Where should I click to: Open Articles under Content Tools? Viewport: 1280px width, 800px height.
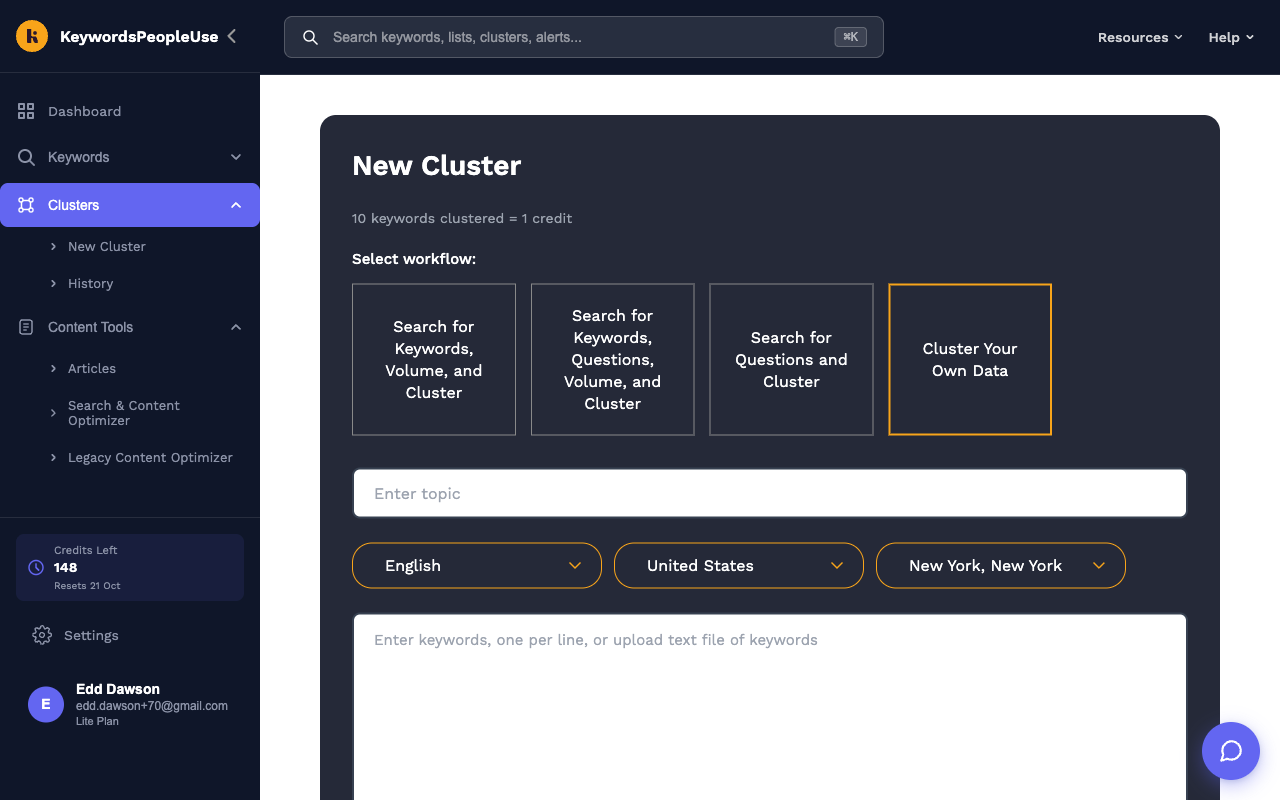(x=92, y=368)
